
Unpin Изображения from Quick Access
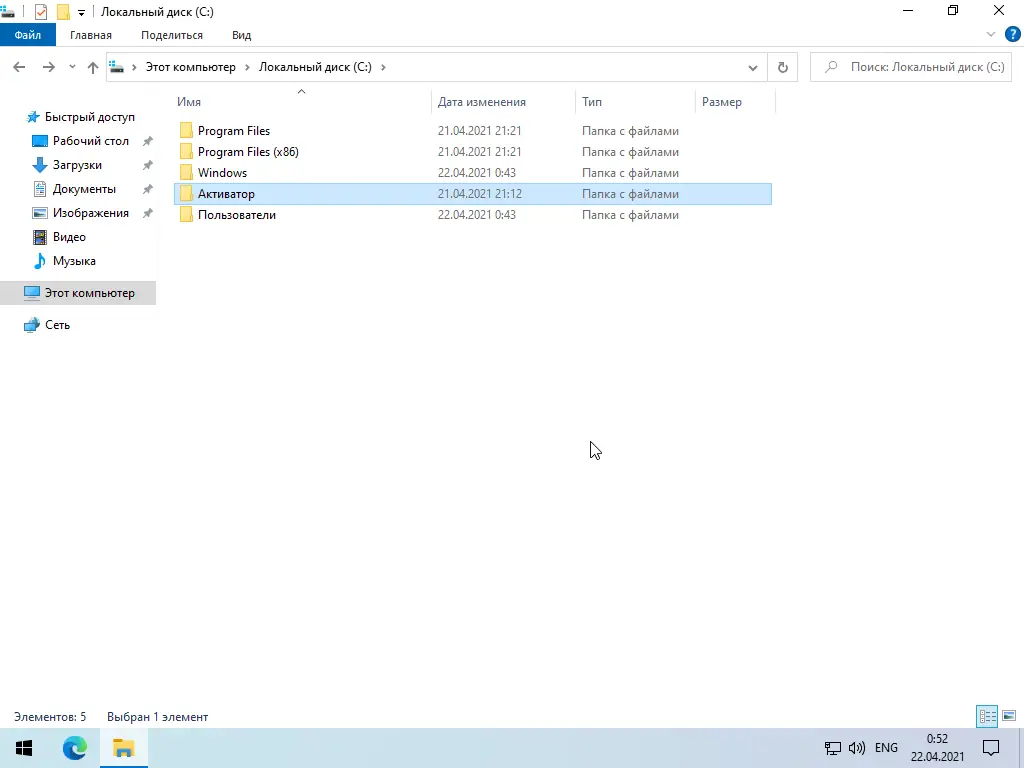click(147, 212)
